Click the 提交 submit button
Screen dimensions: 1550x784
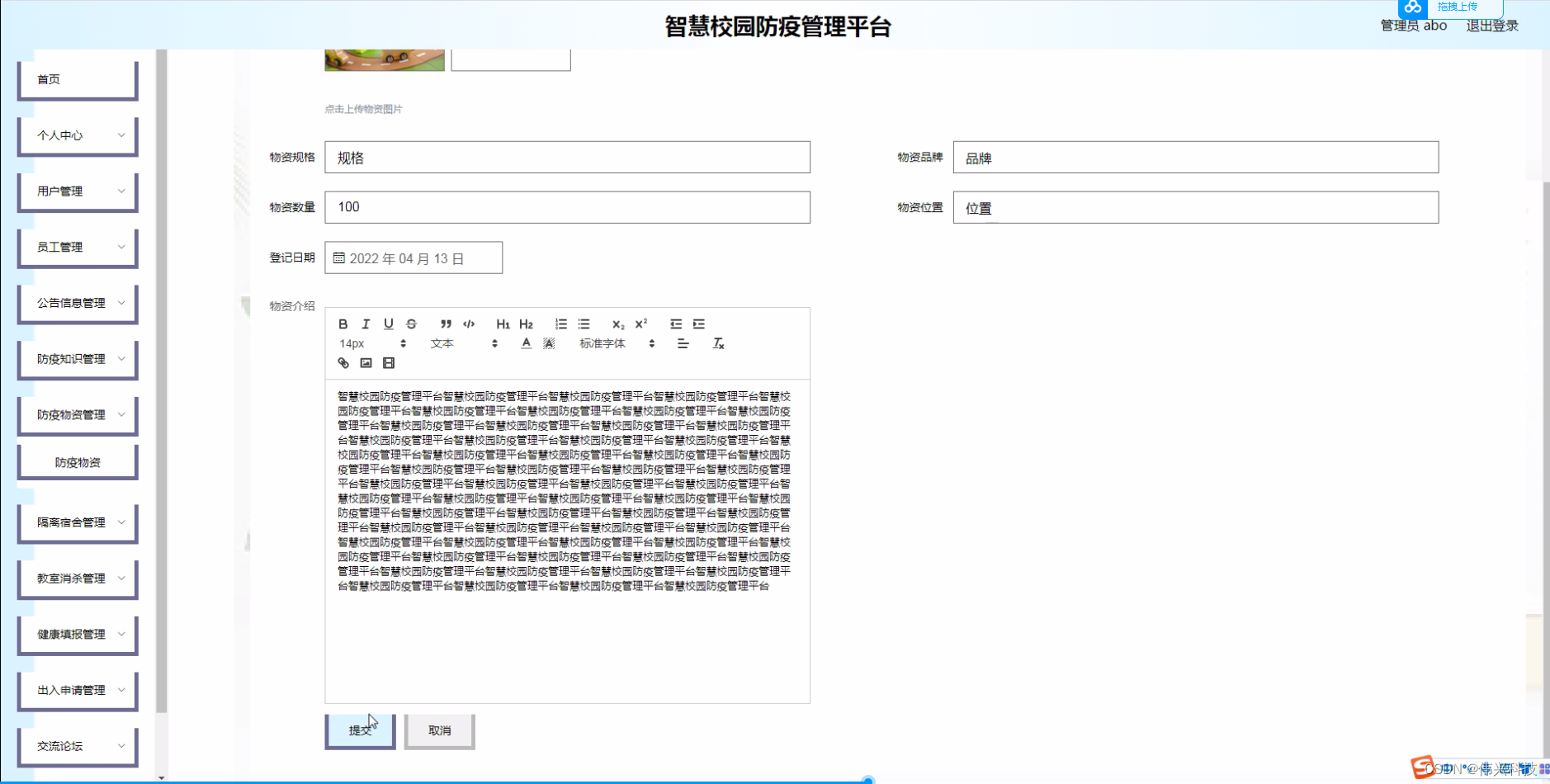coord(359,730)
